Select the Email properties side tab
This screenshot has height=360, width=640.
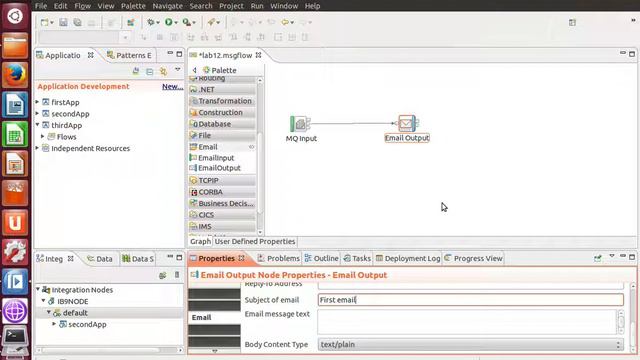214,317
